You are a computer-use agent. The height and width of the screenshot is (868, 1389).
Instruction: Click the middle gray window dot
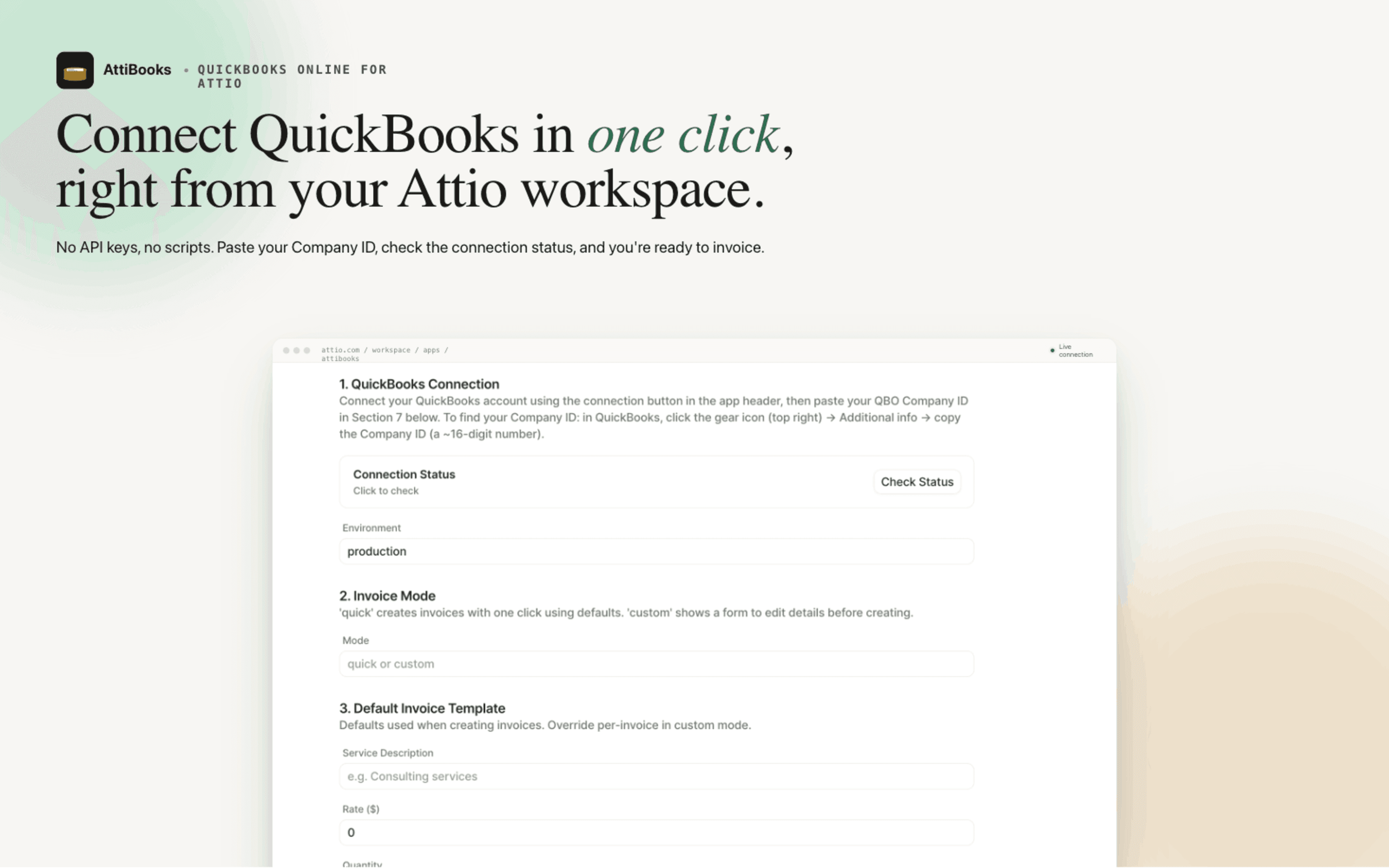(x=296, y=350)
